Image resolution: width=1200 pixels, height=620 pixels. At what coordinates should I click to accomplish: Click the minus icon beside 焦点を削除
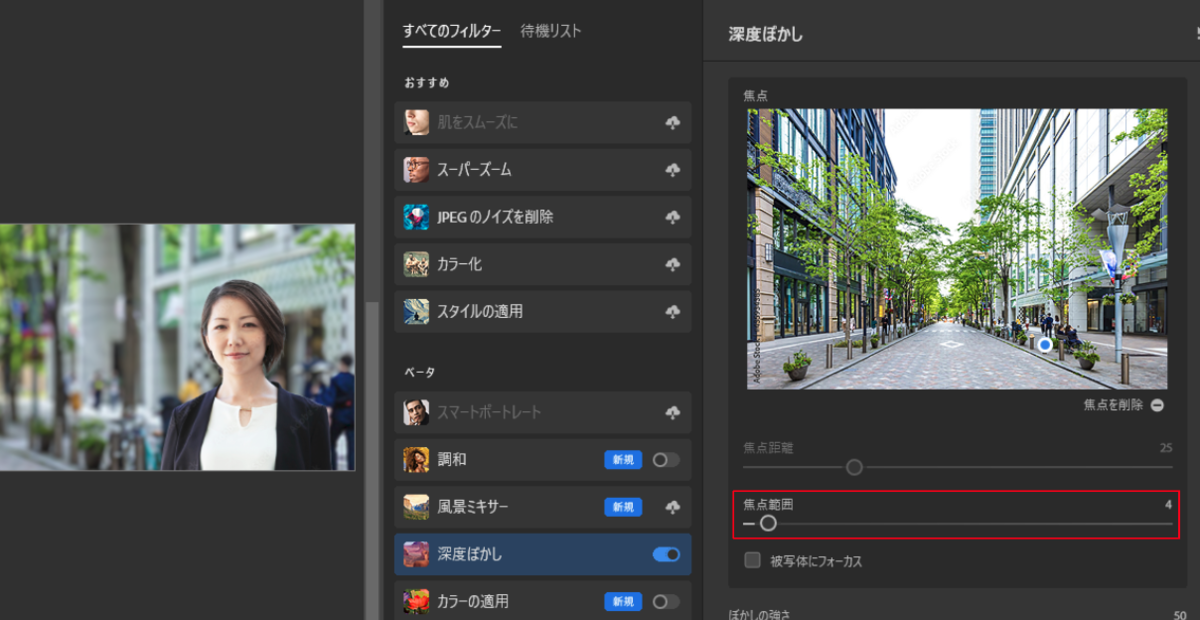coord(1157,405)
